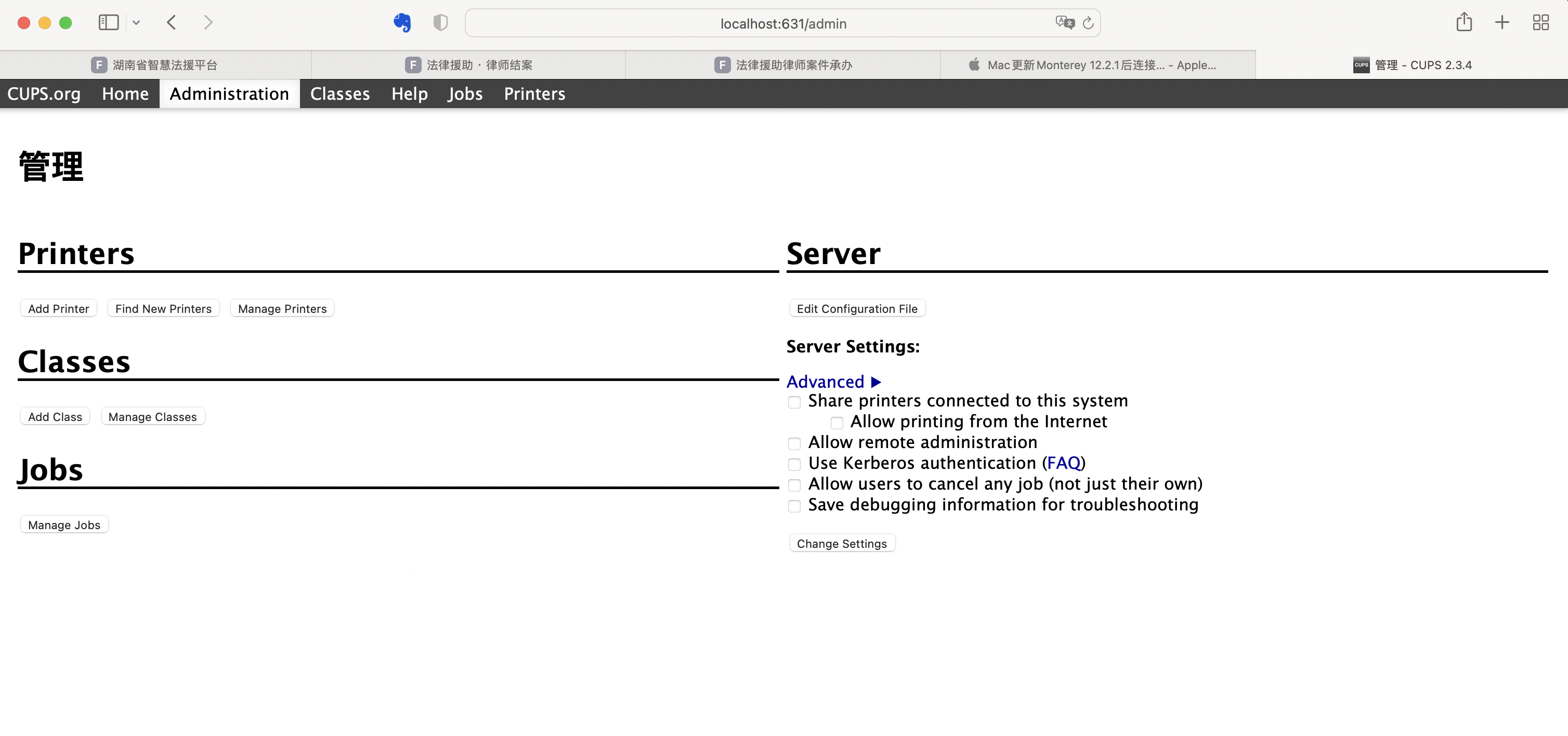
Task: Click the Evernote elephant extension icon
Action: click(402, 23)
